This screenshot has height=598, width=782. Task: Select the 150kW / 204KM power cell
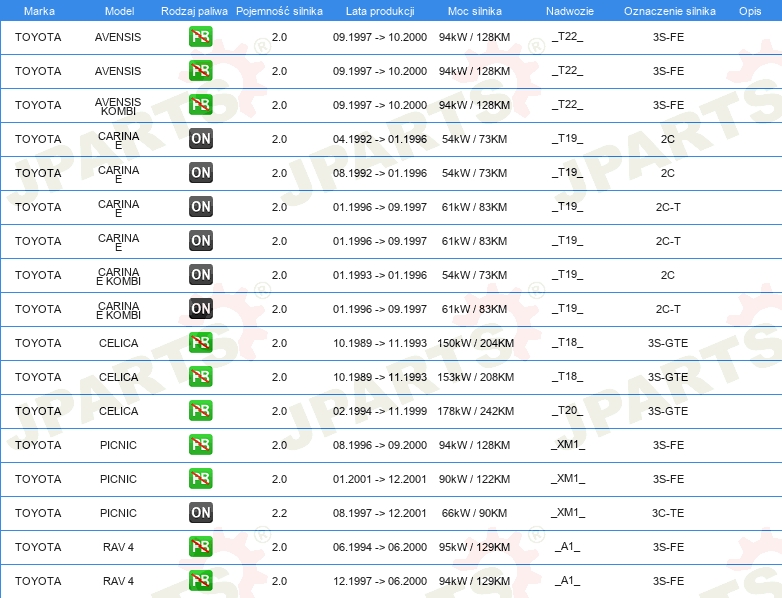click(475, 343)
